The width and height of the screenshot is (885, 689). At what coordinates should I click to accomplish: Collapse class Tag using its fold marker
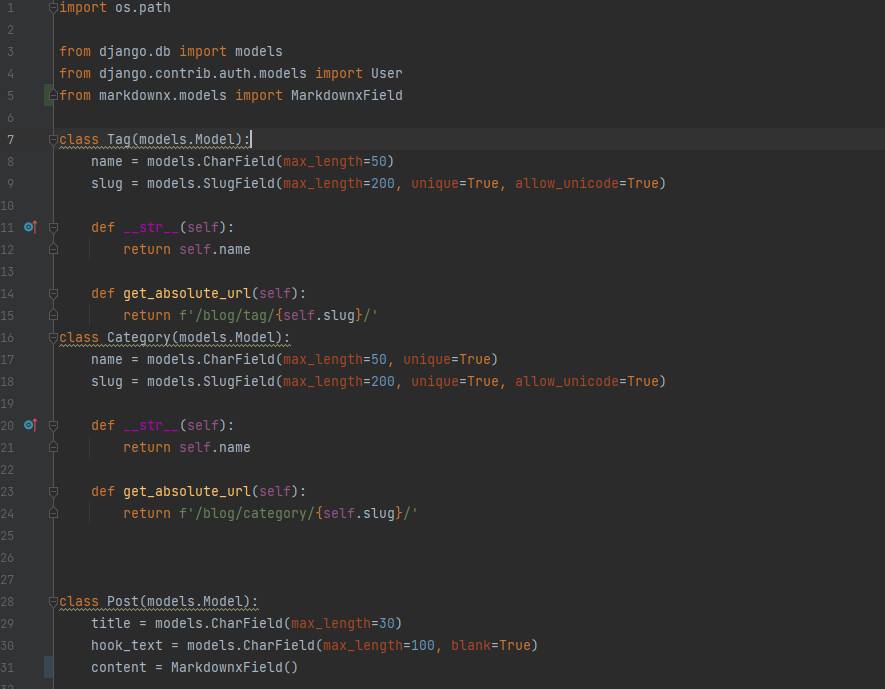pyautogui.click(x=53, y=139)
